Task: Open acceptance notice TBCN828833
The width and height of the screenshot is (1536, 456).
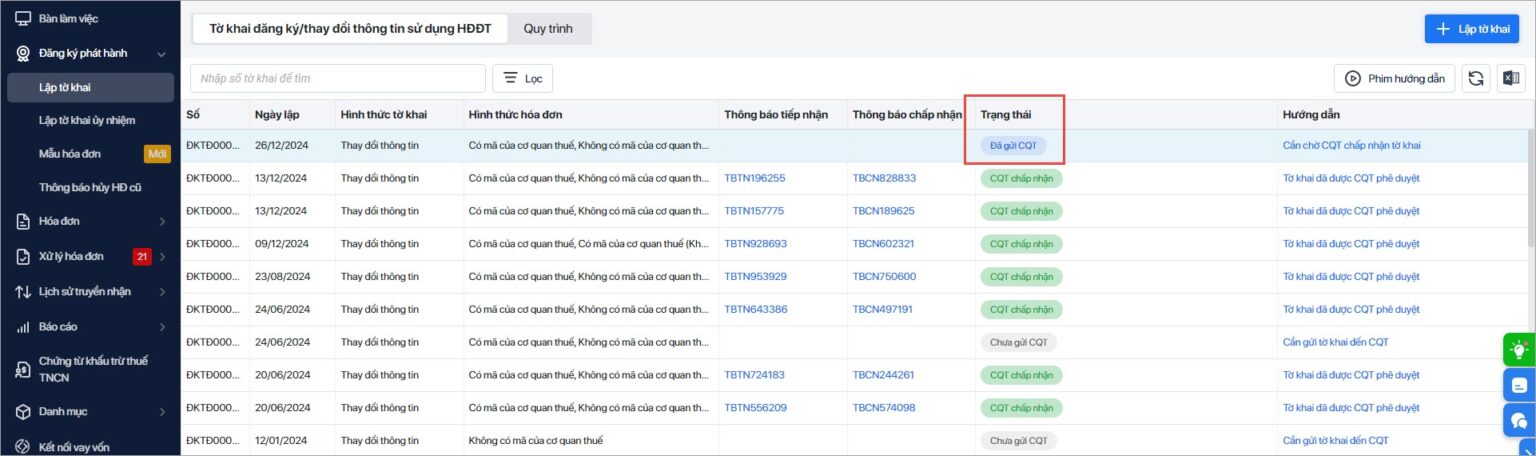Action: point(884,178)
